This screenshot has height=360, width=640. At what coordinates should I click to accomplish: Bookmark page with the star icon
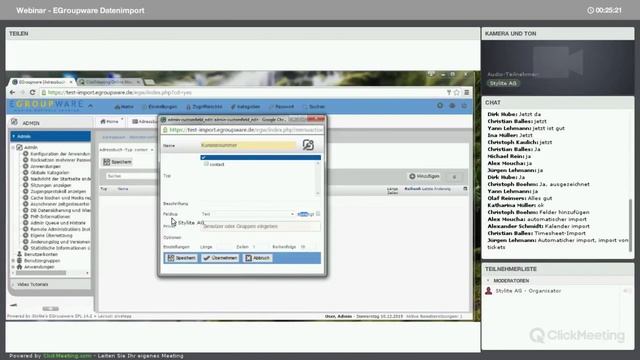pyautogui.click(x=457, y=93)
